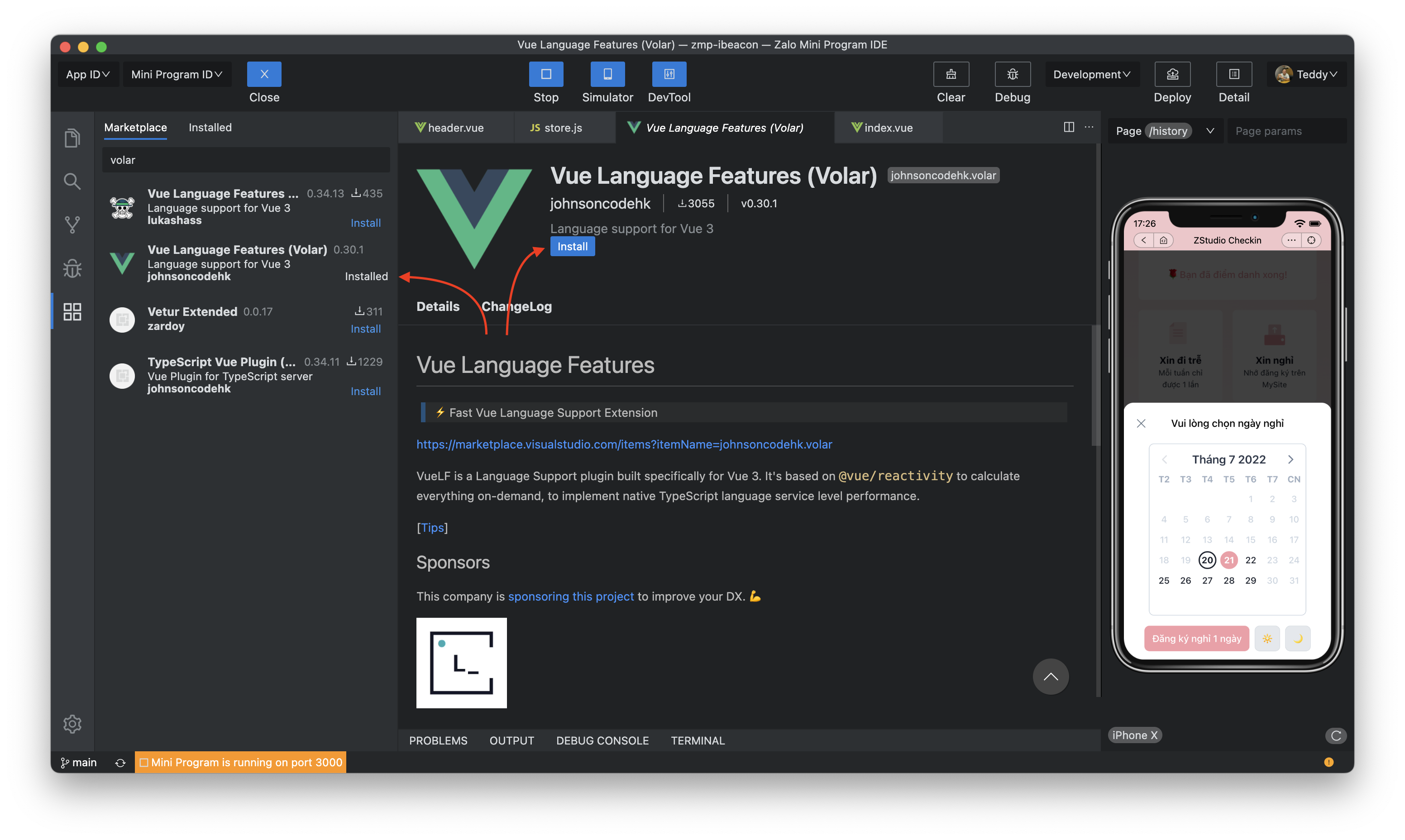Open the Search icon in activity bar
The width and height of the screenshot is (1405, 840).
point(72,181)
